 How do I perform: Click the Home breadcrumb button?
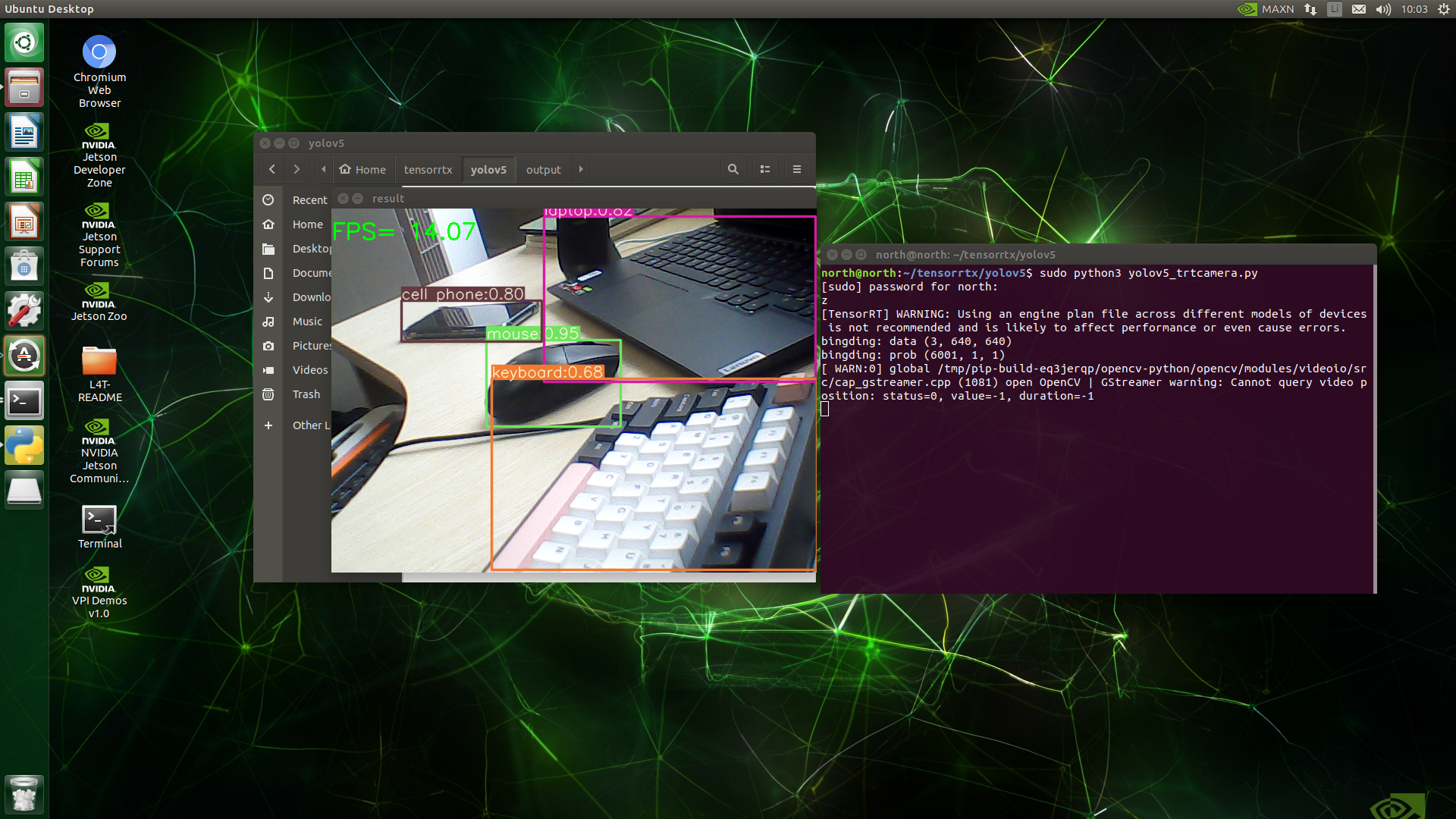click(x=363, y=170)
